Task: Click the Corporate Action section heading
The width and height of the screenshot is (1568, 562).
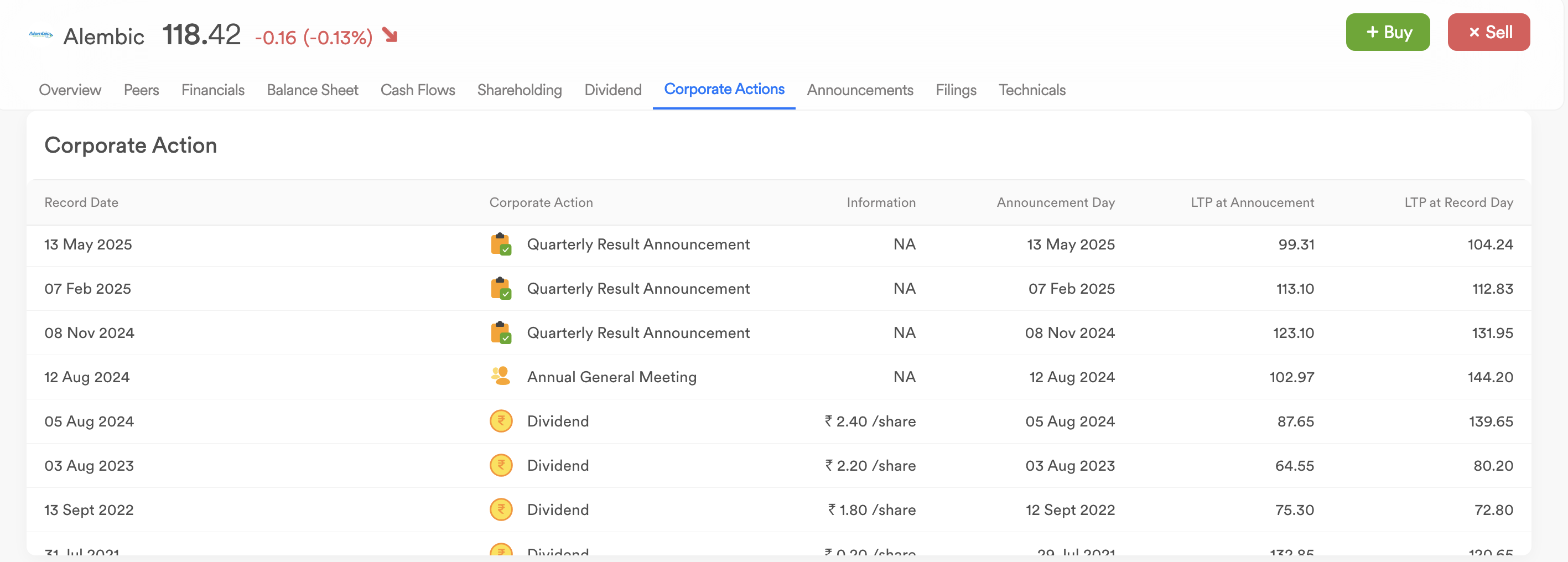Action: pos(131,145)
